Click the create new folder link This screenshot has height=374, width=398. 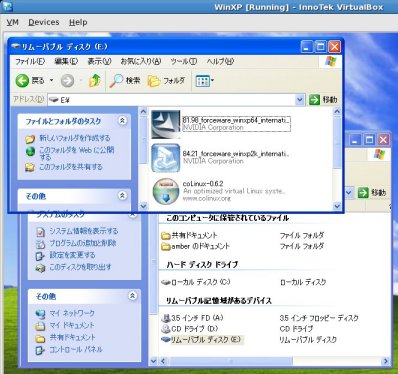click(75, 138)
